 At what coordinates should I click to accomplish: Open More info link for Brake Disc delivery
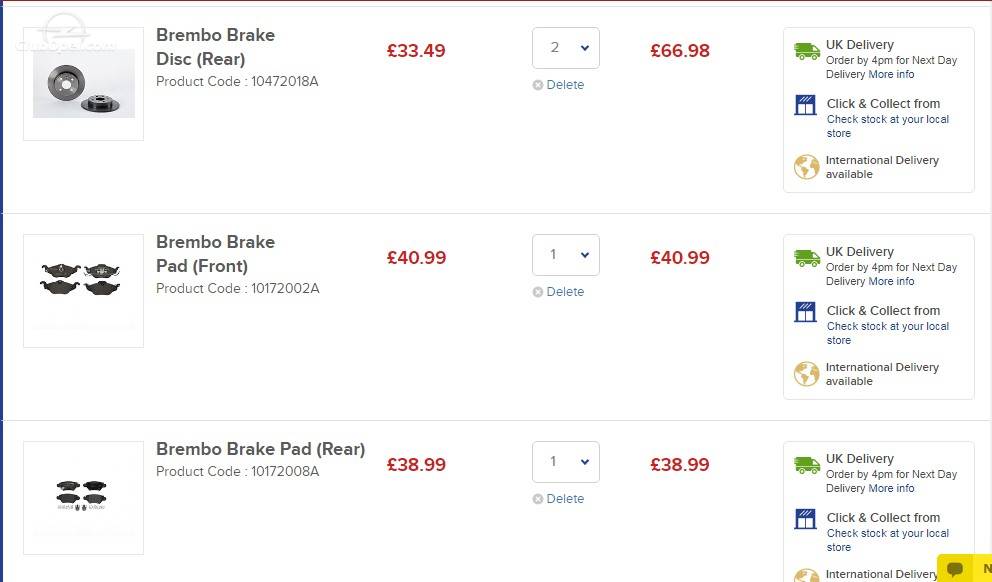[891, 74]
